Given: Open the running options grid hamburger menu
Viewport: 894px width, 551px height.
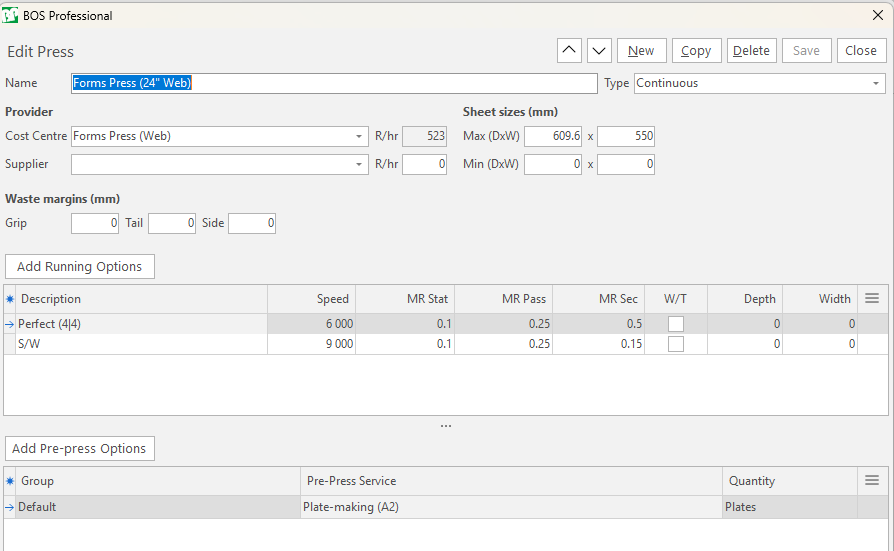Looking at the screenshot, I should (x=872, y=298).
